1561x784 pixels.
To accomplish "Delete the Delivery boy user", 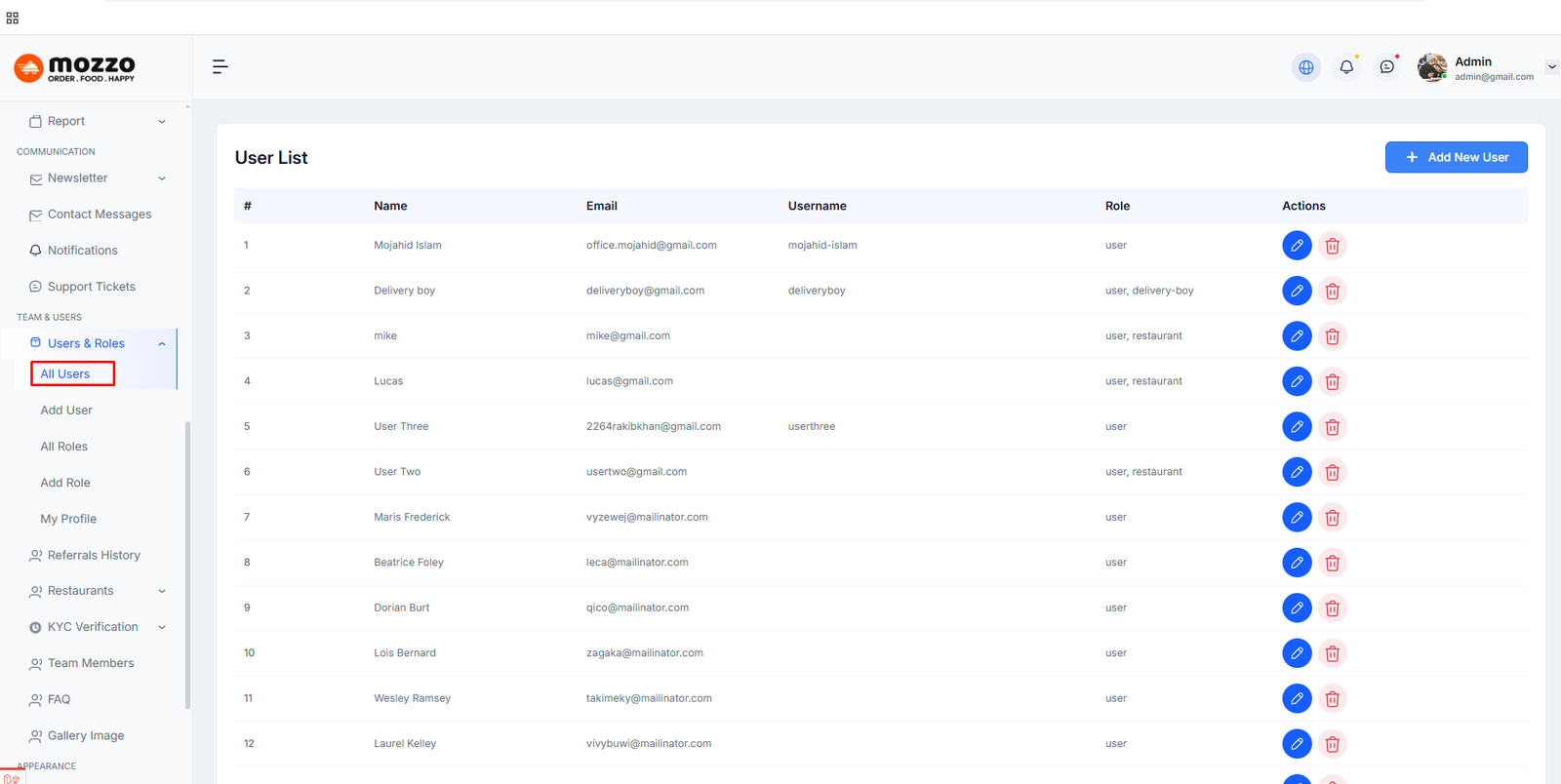I will [1332, 291].
